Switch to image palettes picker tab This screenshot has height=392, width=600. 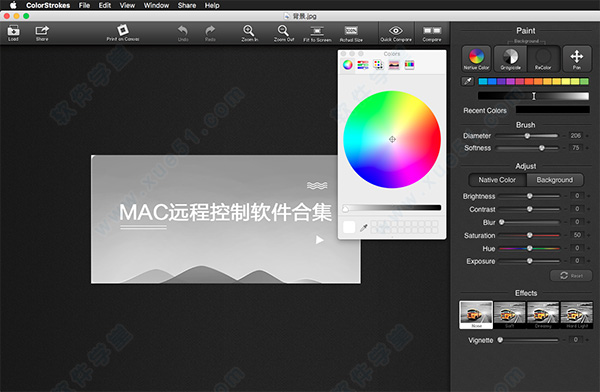pos(394,65)
